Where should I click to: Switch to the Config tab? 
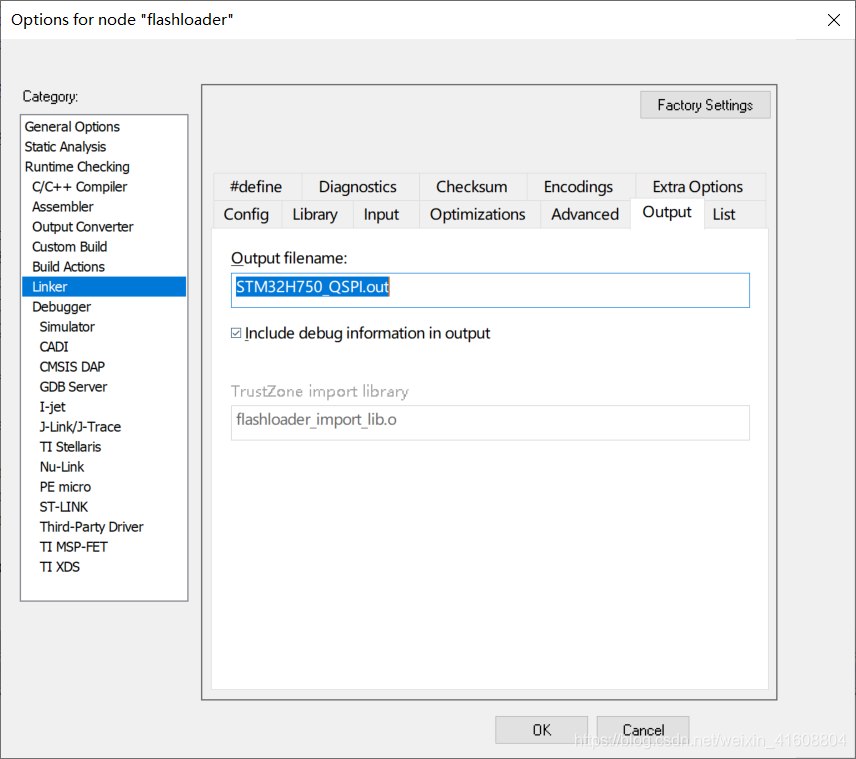[246, 214]
